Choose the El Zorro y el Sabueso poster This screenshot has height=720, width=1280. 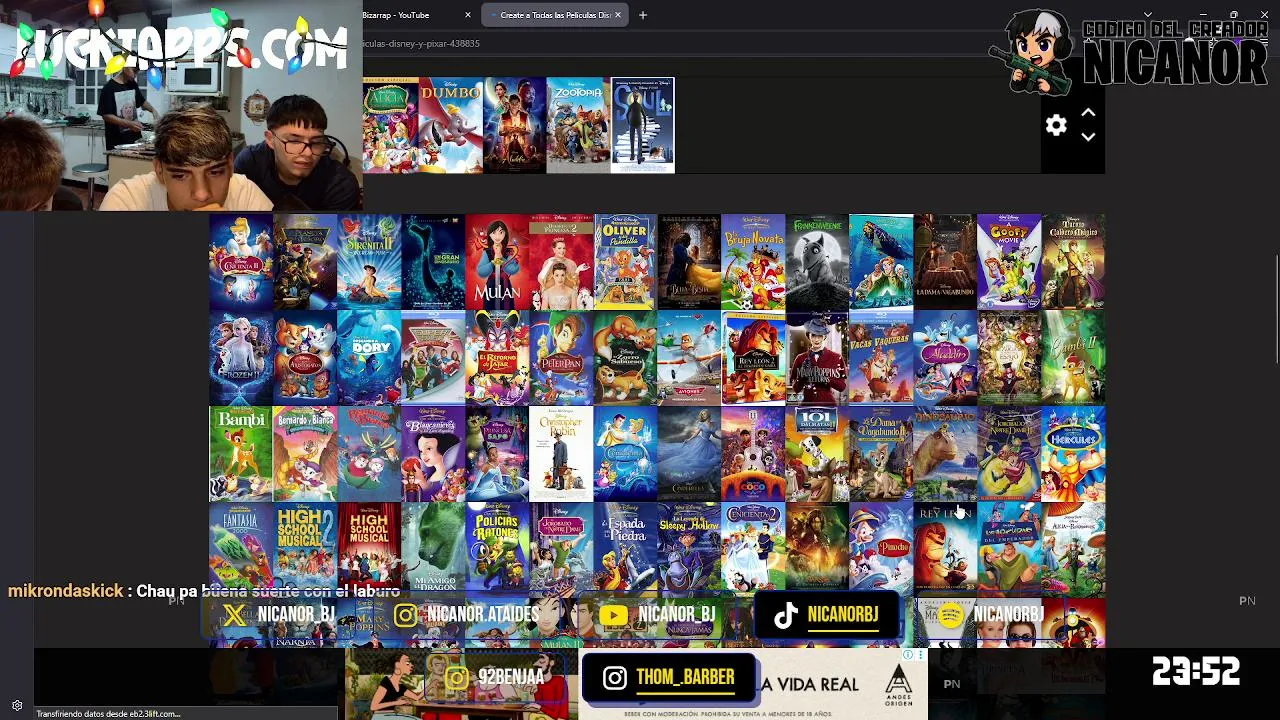point(625,357)
